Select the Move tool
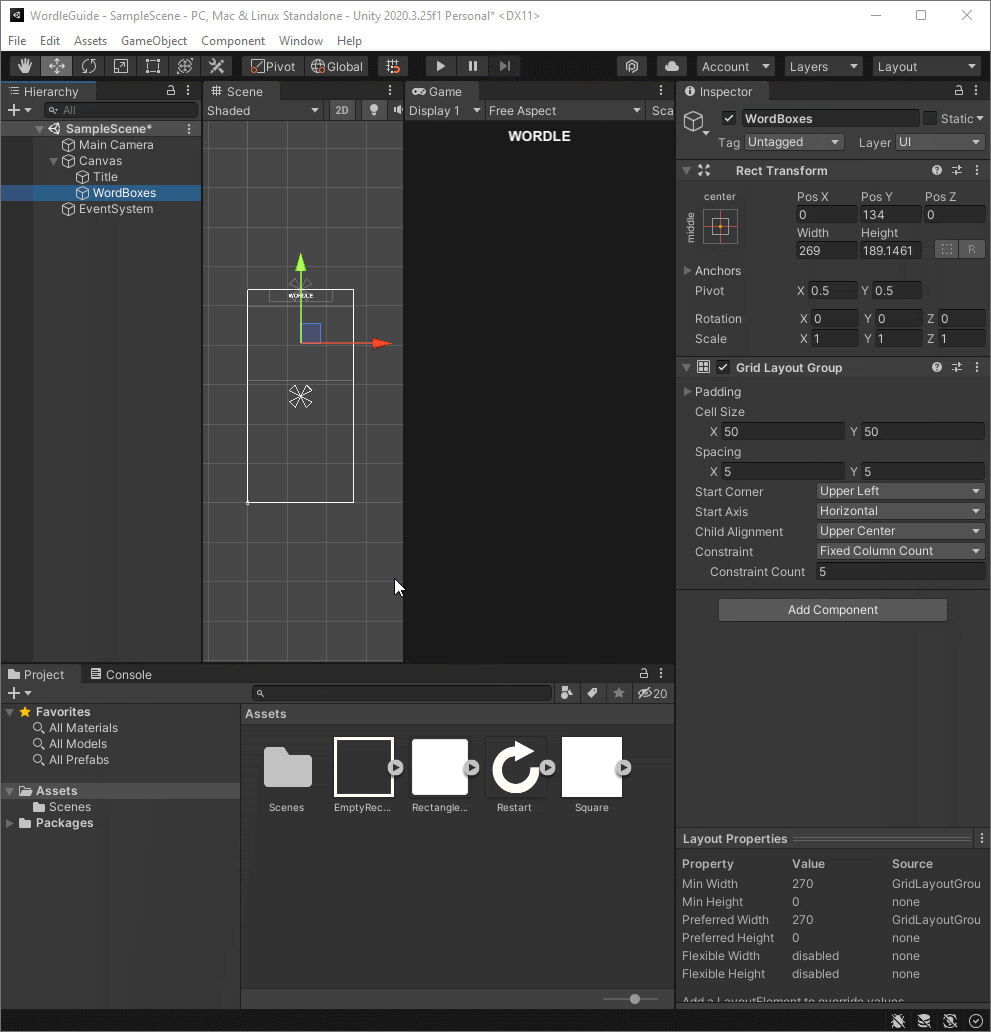The image size is (991, 1032). tap(56, 65)
